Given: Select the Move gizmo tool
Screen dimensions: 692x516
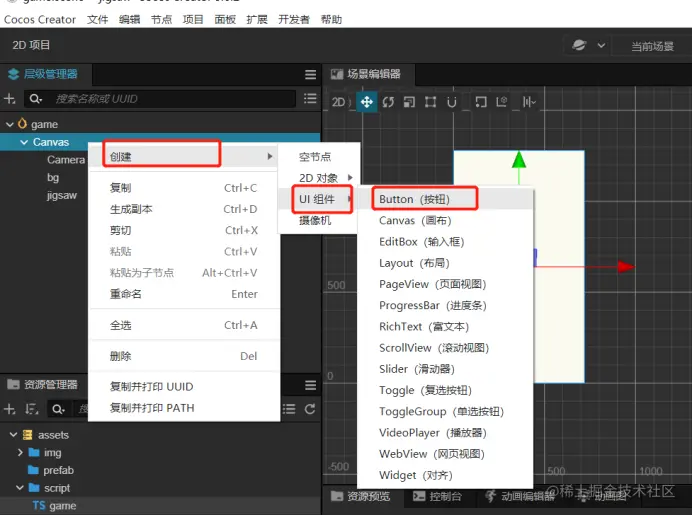Looking at the screenshot, I should (x=366, y=102).
